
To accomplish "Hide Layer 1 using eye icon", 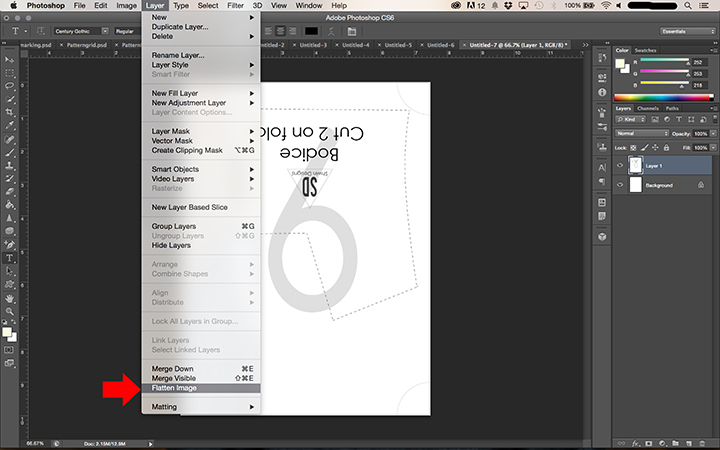I will point(620,165).
